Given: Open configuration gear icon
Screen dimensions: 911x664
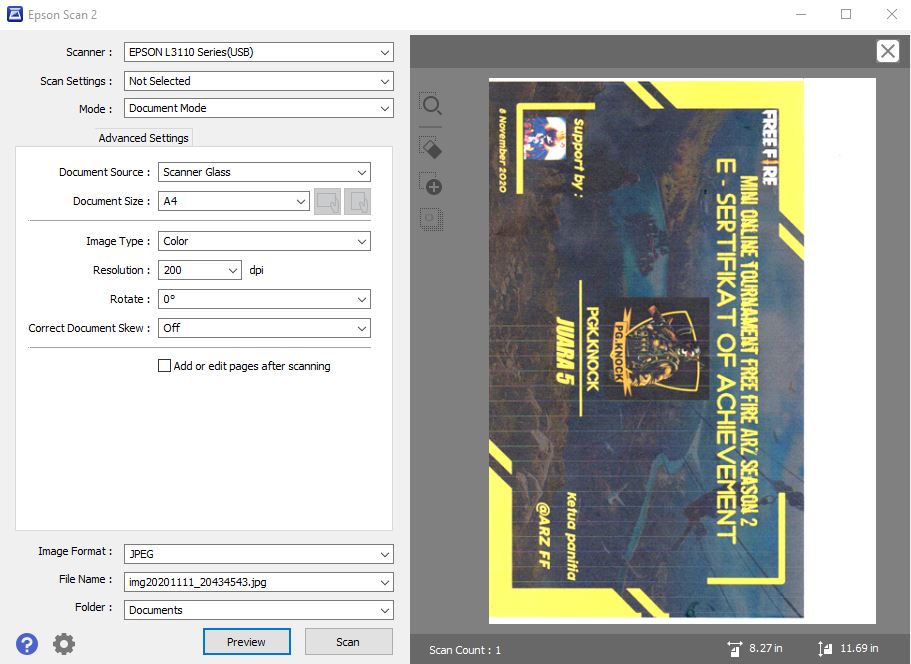Looking at the screenshot, I should point(64,644).
